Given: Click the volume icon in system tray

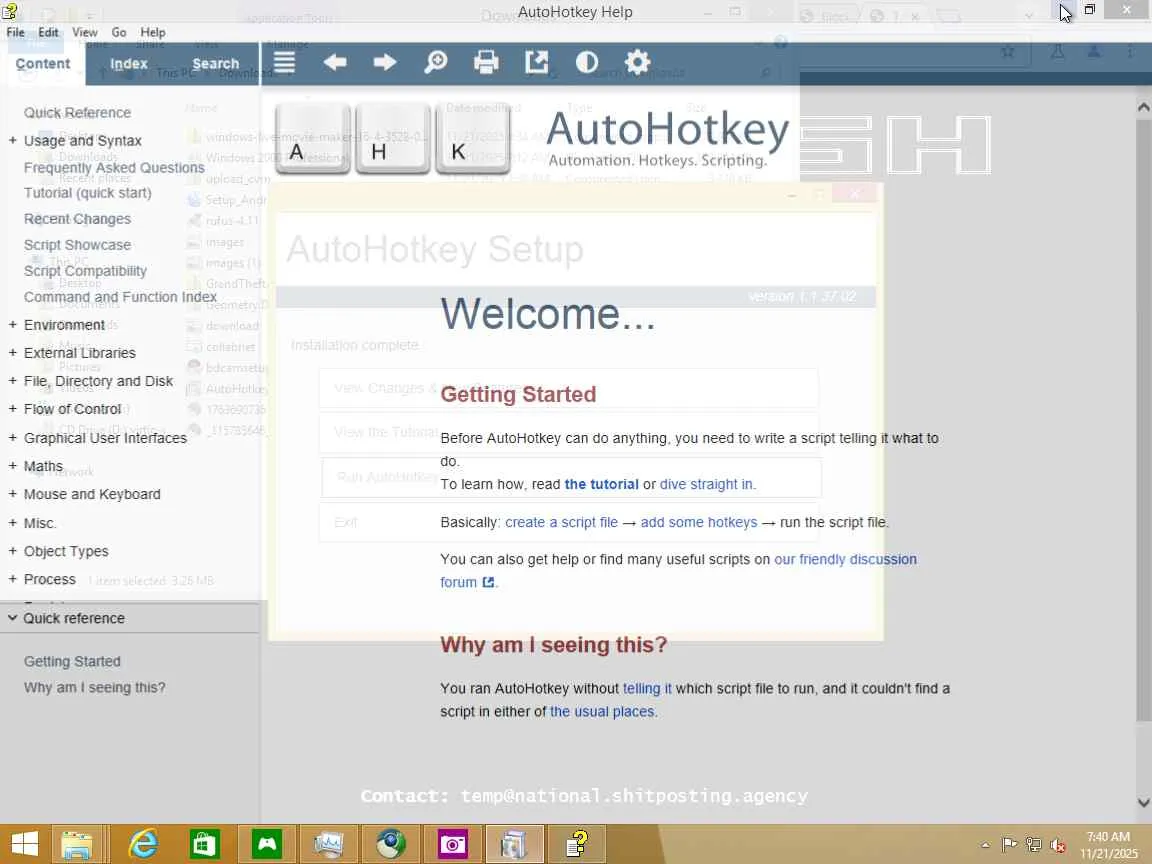Looking at the screenshot, I should coord(1058,845).
